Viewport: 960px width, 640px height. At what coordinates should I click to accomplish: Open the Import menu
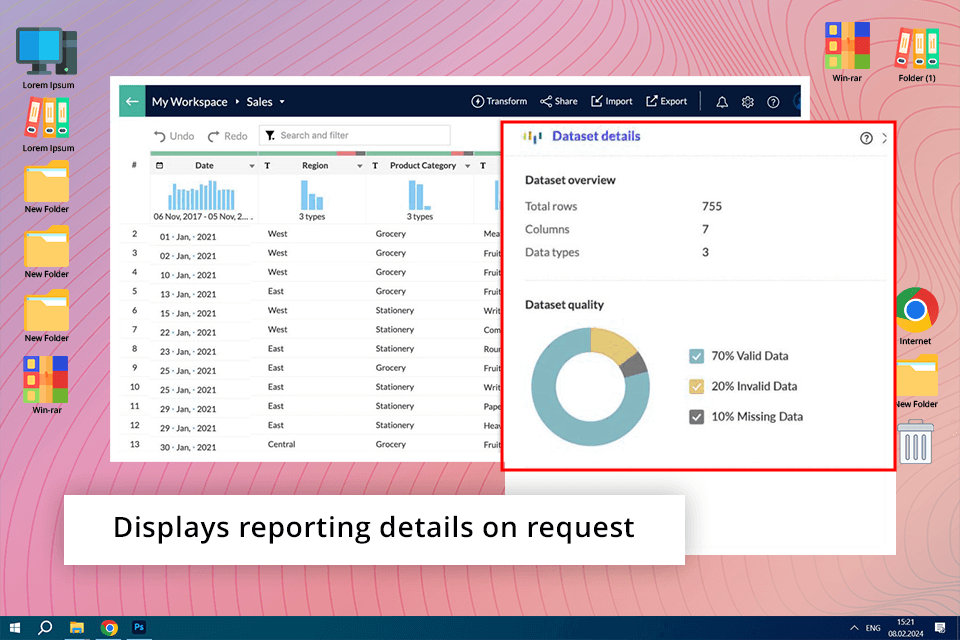click(x=611, y=101)
